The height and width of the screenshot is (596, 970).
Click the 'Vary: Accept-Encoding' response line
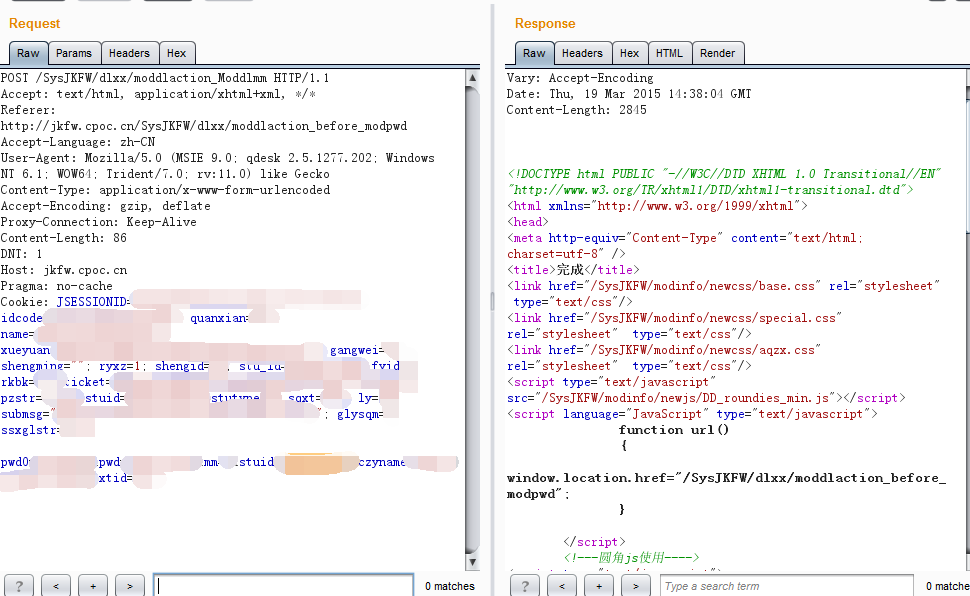tap(580, 78)
